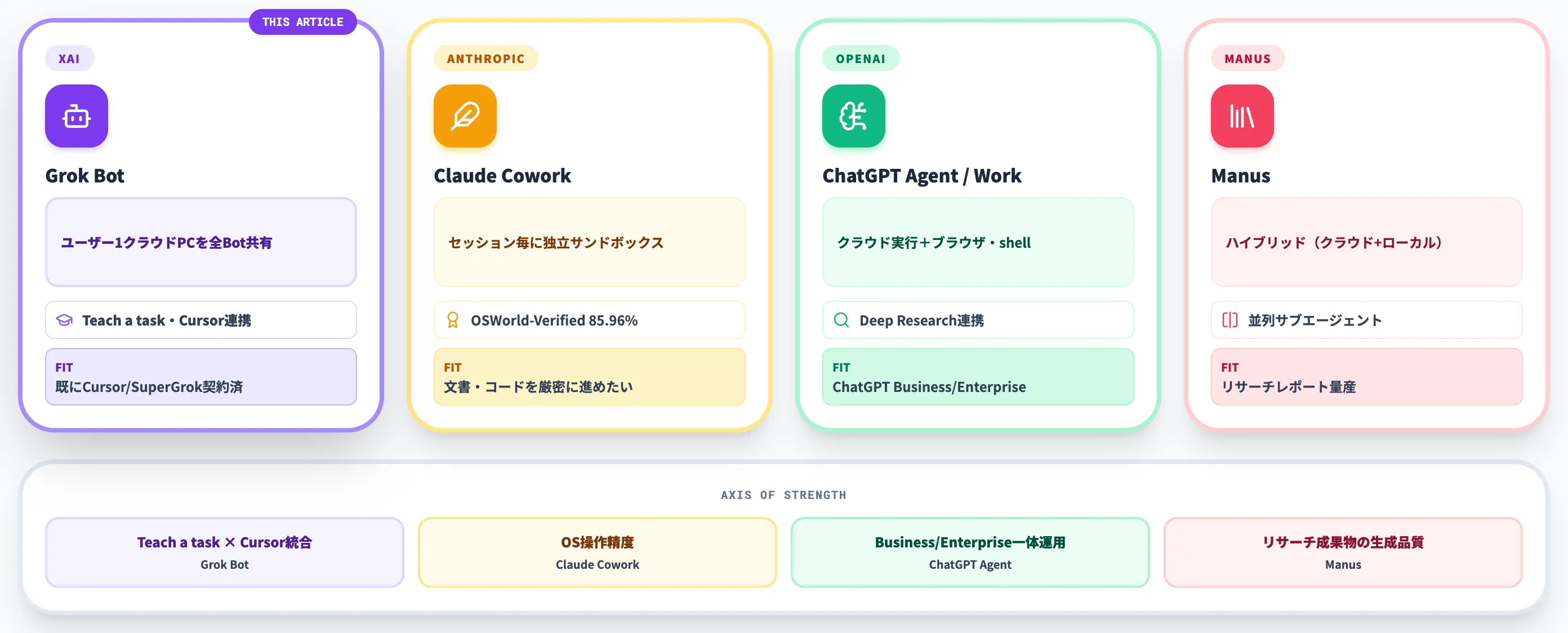The image size is (1568, 633).
Task: Click the ハイブリッド（クラウド+ローカル） box
Action: [x=1366, y=242]
